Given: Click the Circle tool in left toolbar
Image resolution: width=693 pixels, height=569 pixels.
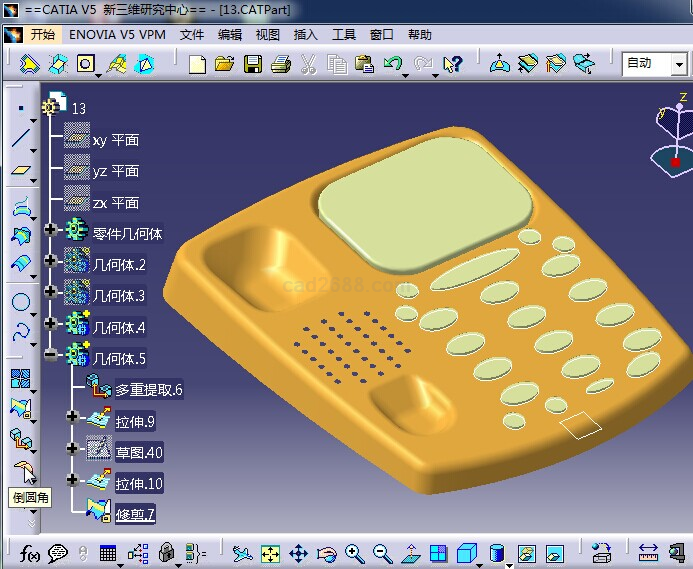Looking at the screenshot, I should point(20,302).
